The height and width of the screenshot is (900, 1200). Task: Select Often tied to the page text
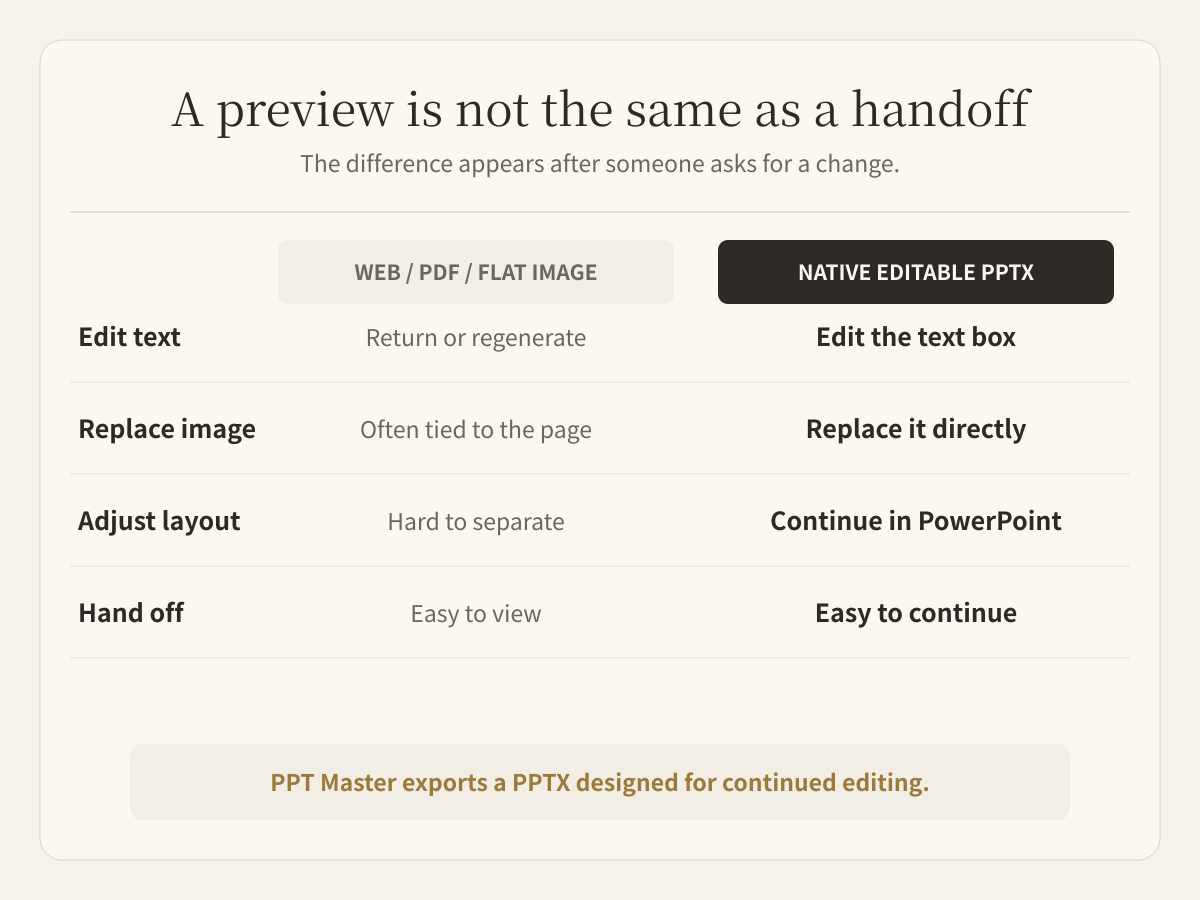(476, 430)
